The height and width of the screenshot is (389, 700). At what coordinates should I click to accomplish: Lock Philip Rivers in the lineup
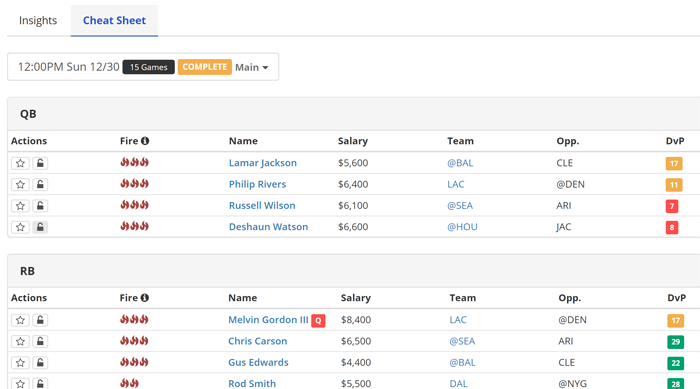40,184
